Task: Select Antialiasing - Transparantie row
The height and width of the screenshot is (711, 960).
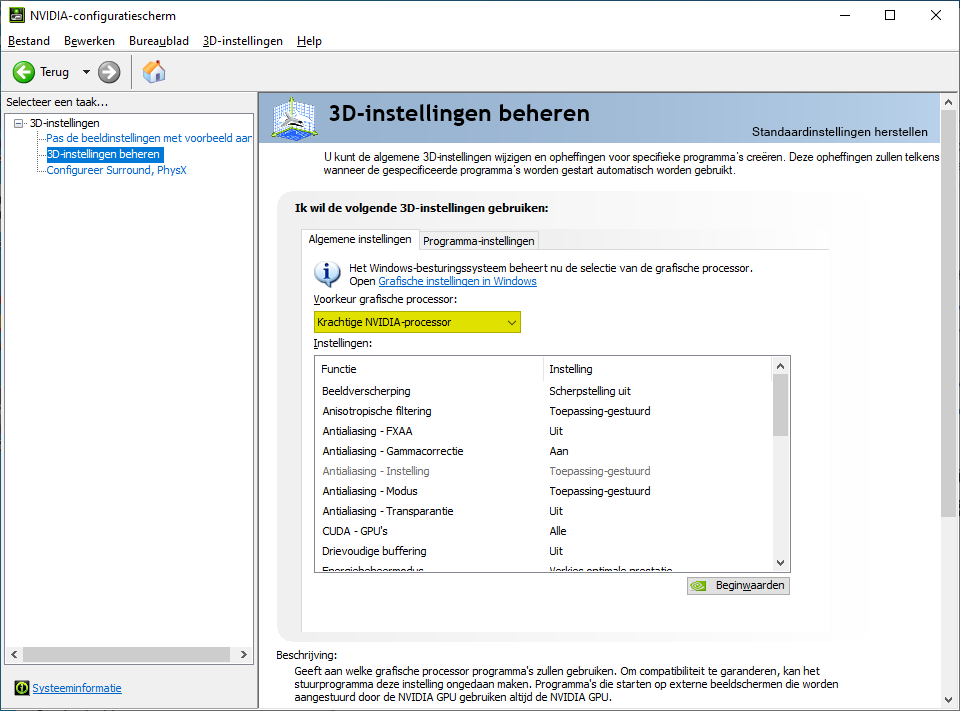Action: tap(544, 511)
